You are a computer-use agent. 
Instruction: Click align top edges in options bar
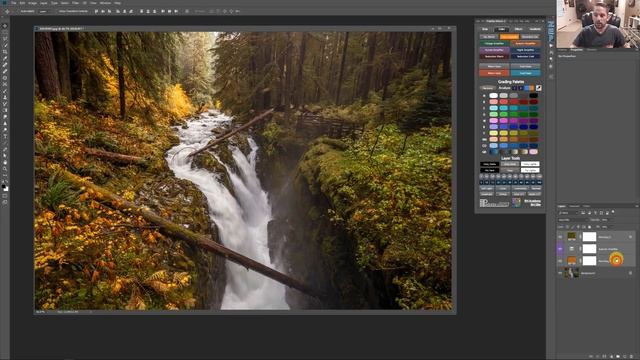(96, 11)
